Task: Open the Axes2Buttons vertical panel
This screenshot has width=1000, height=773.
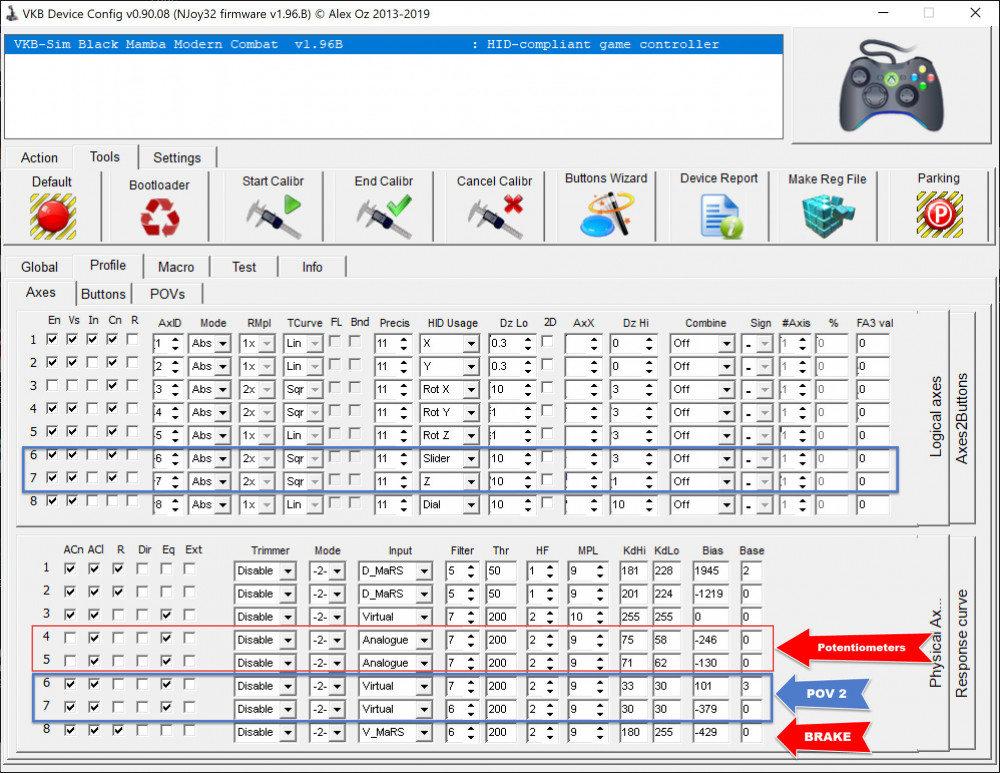Action: pos(963,418)
